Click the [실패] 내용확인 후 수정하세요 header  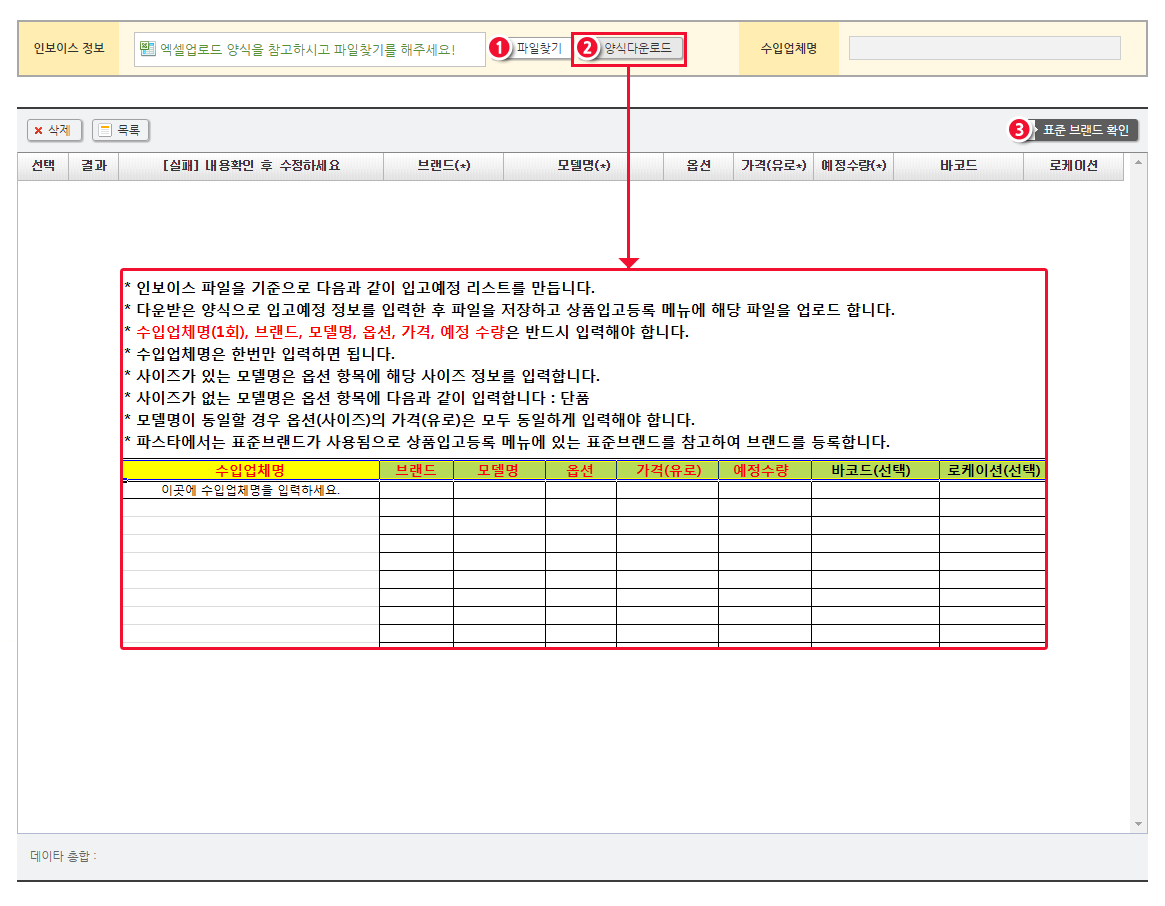(251, 166)
